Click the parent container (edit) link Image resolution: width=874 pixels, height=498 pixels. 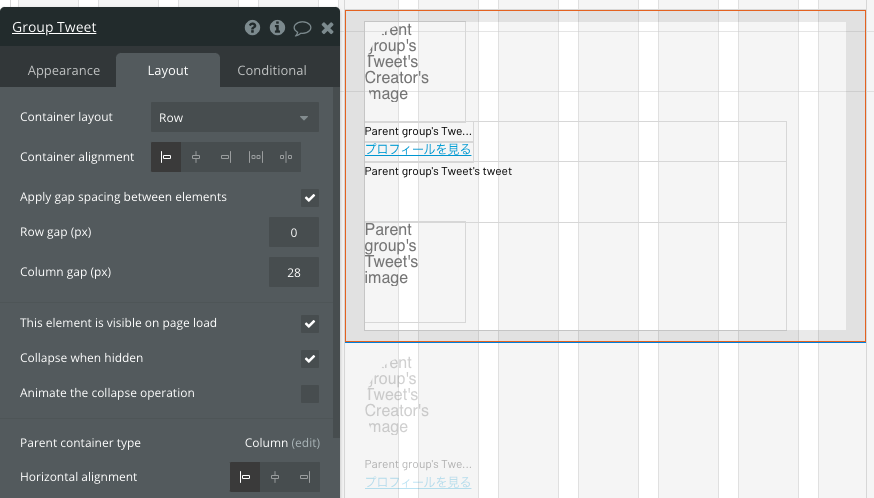click(x=305, y=443)
